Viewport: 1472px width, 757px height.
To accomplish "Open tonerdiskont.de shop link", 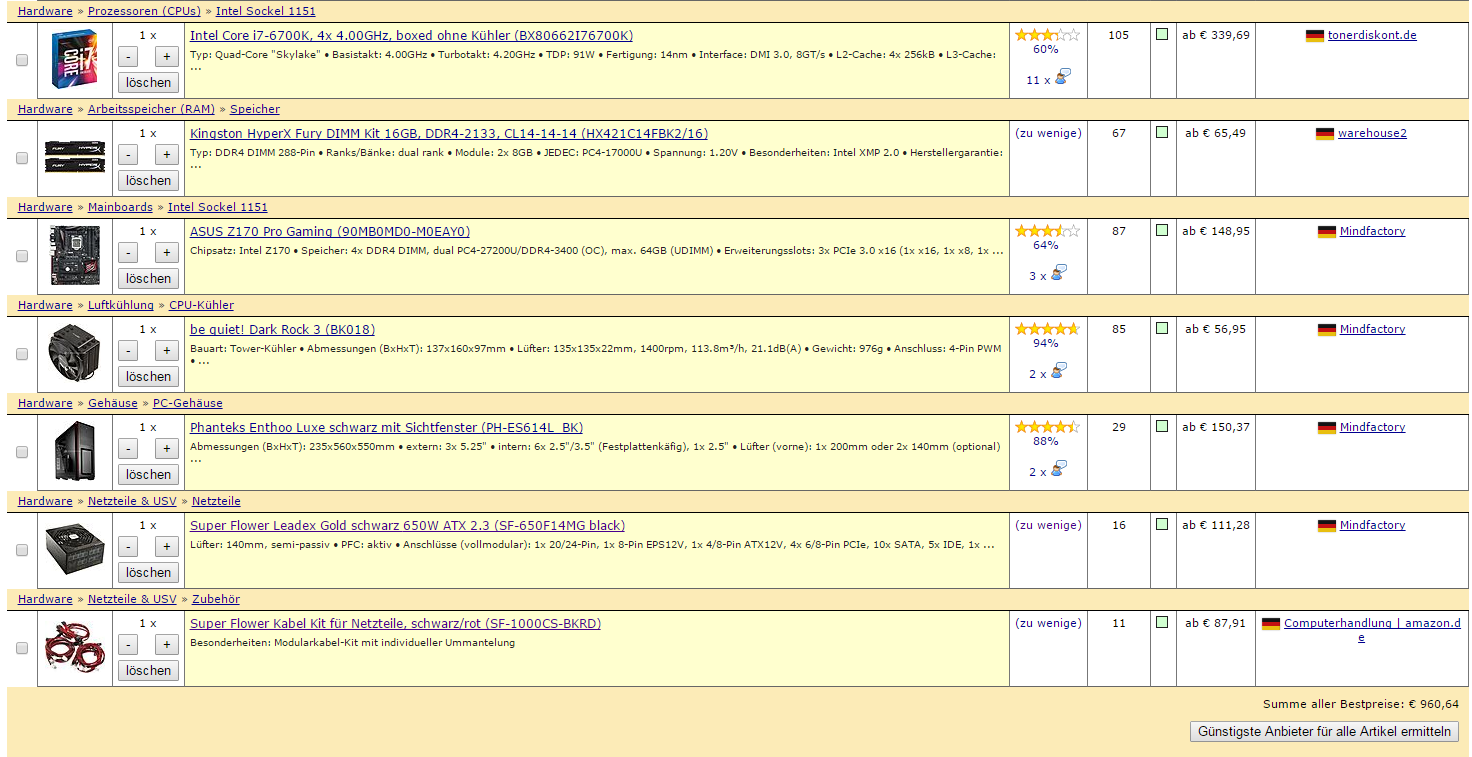I will [1372, 36].
